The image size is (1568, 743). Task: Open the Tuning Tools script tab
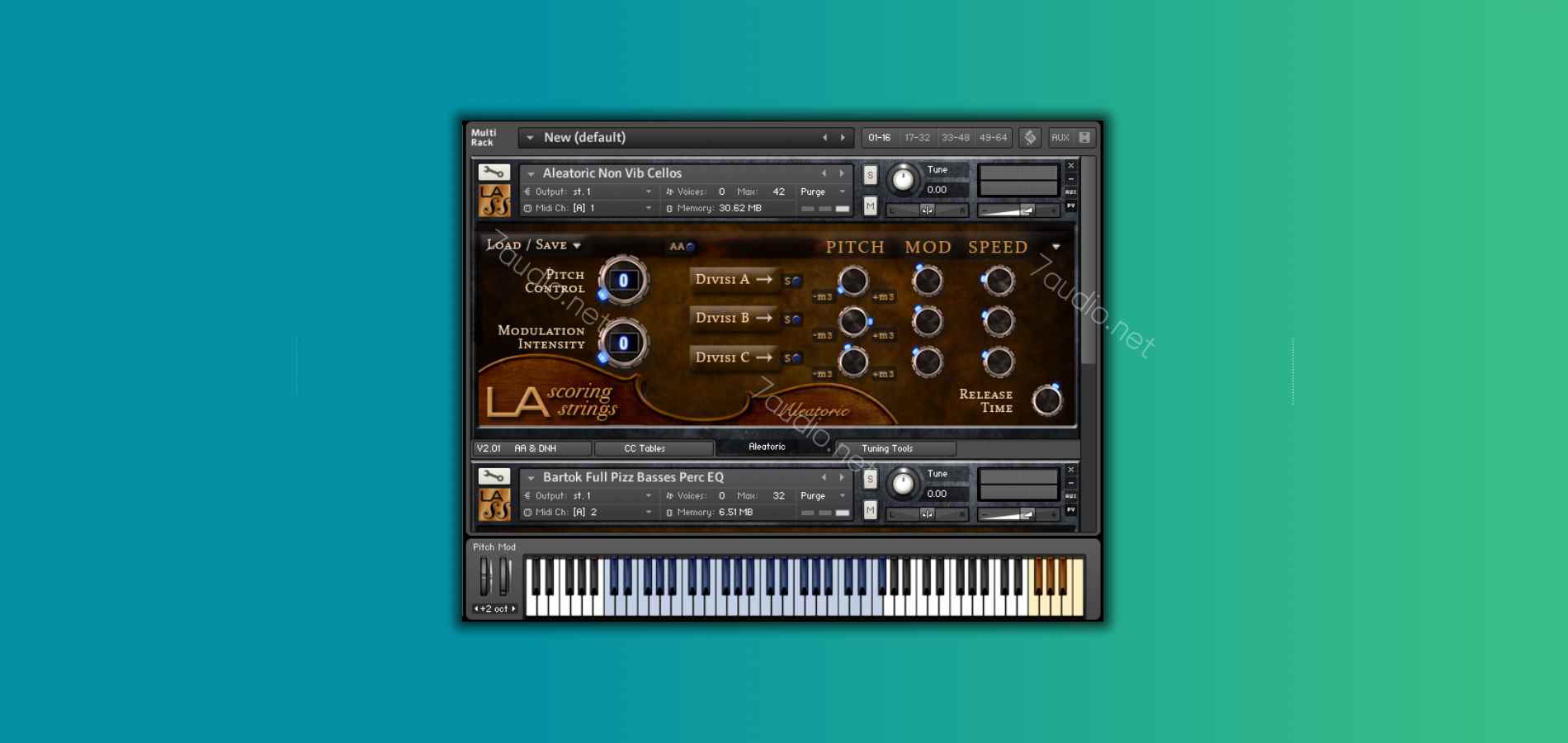pyautogui.click(x=896, y=448)
